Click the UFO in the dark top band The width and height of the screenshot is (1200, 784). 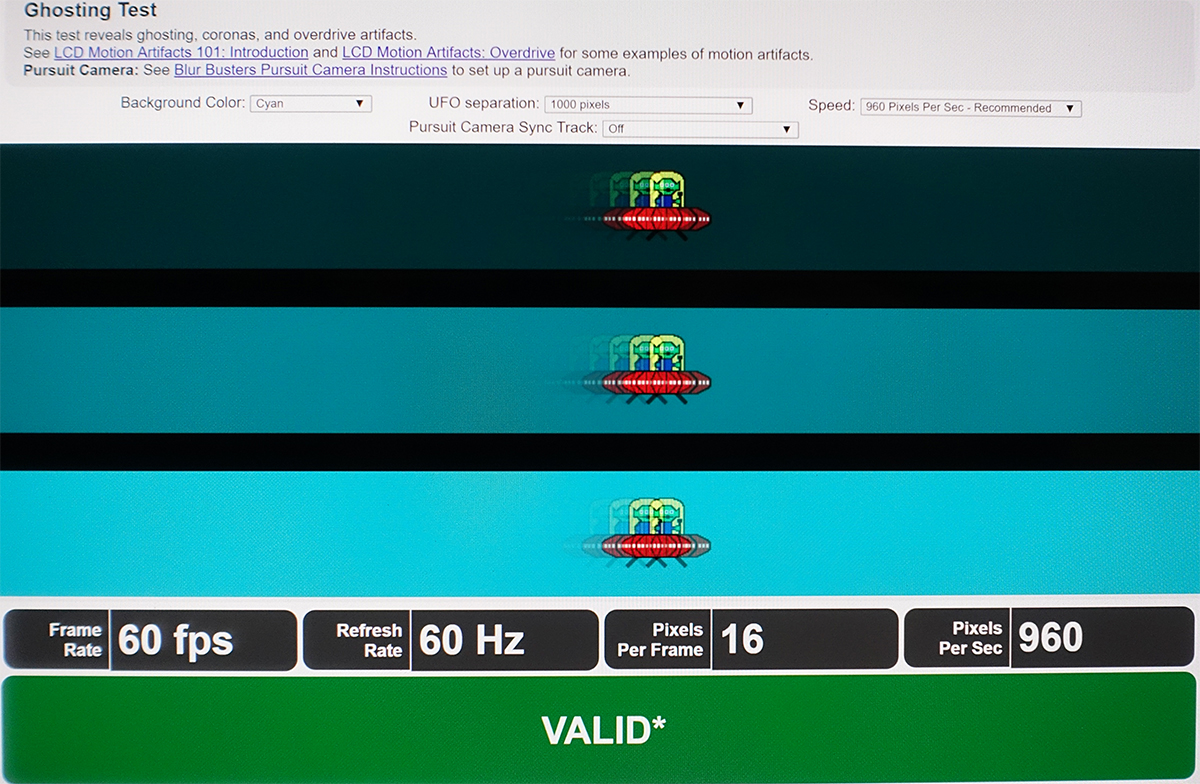click(x=655, y=205)
